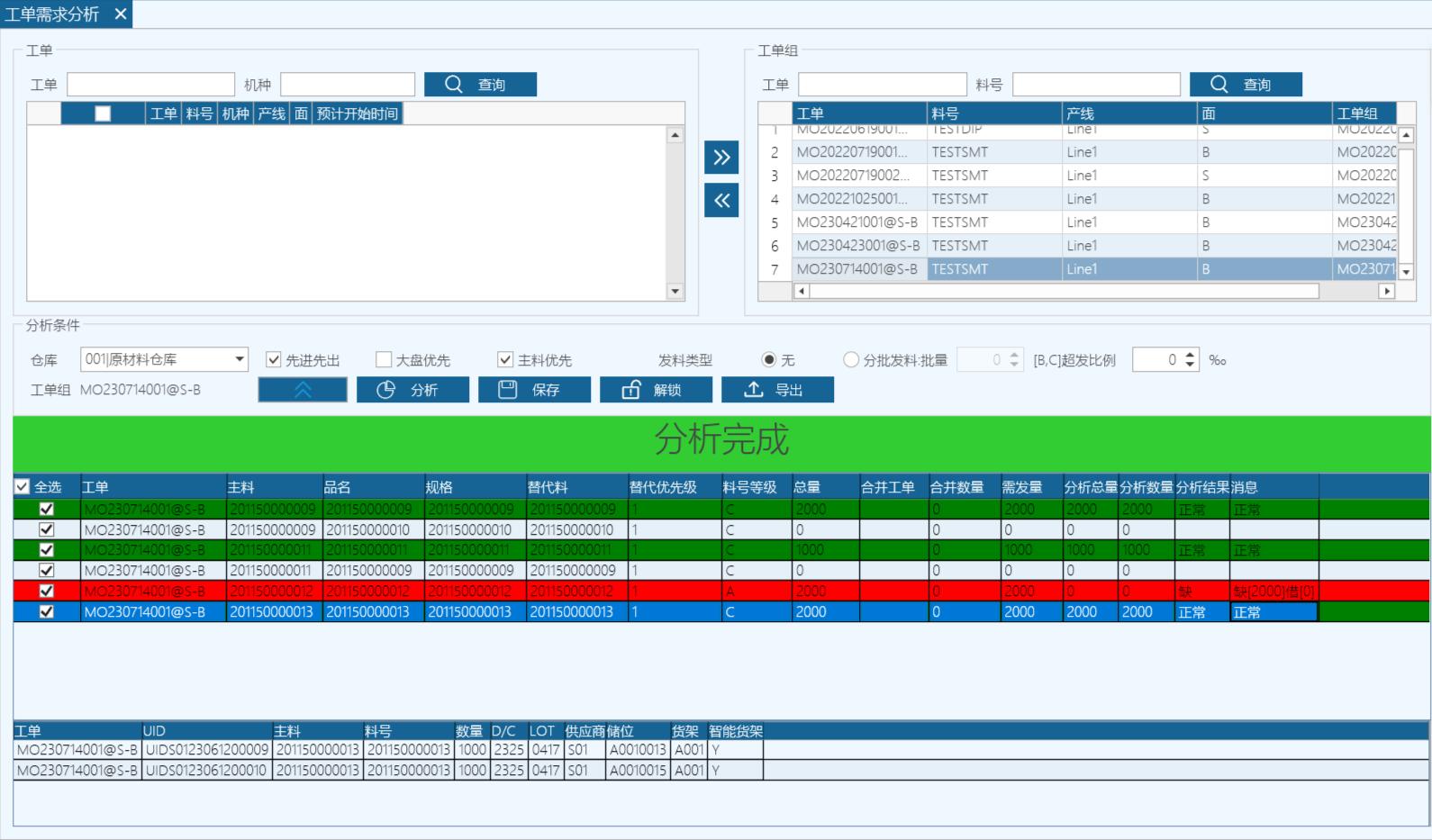
Task: Open the 仓库 dropdown list
Action: (239, 359)
